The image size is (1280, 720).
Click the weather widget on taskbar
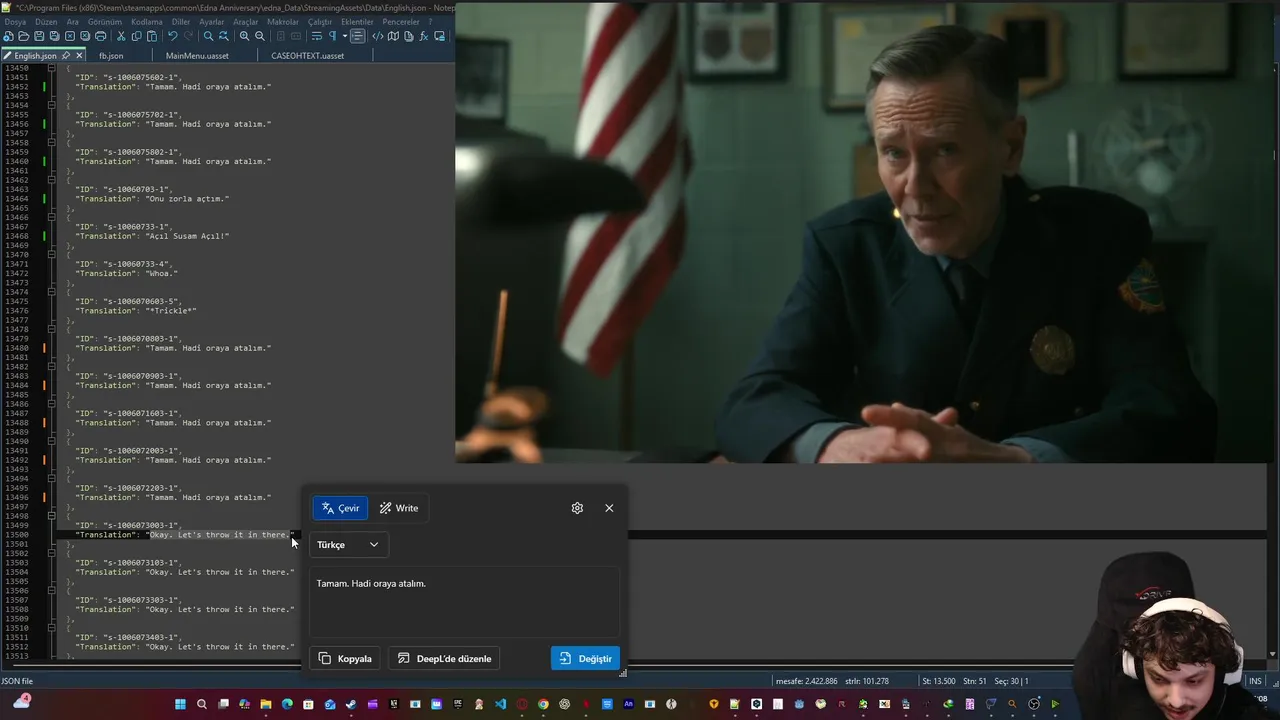[x=21, y=702]
